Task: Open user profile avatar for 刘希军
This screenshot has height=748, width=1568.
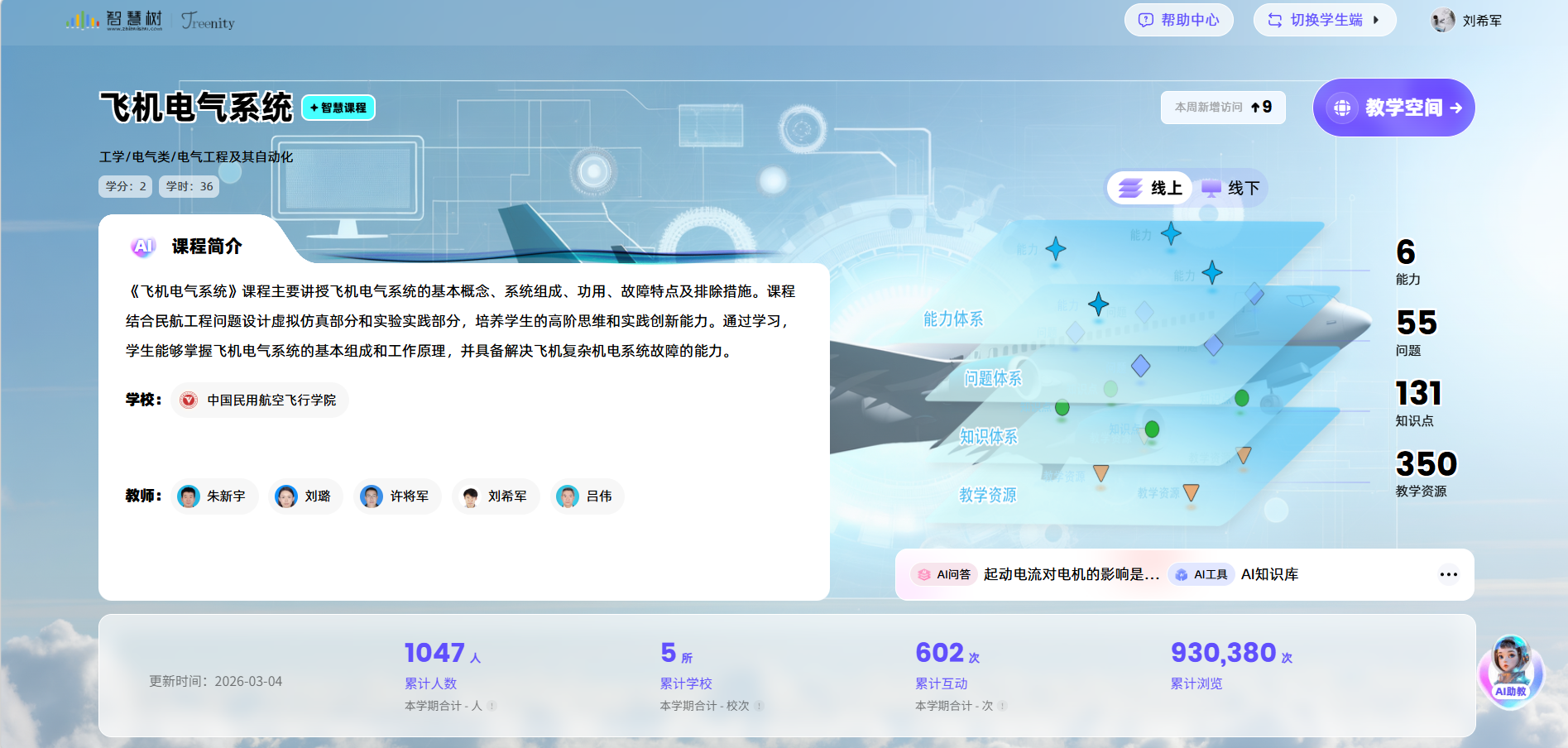Action: click(x=1443, y=21)
